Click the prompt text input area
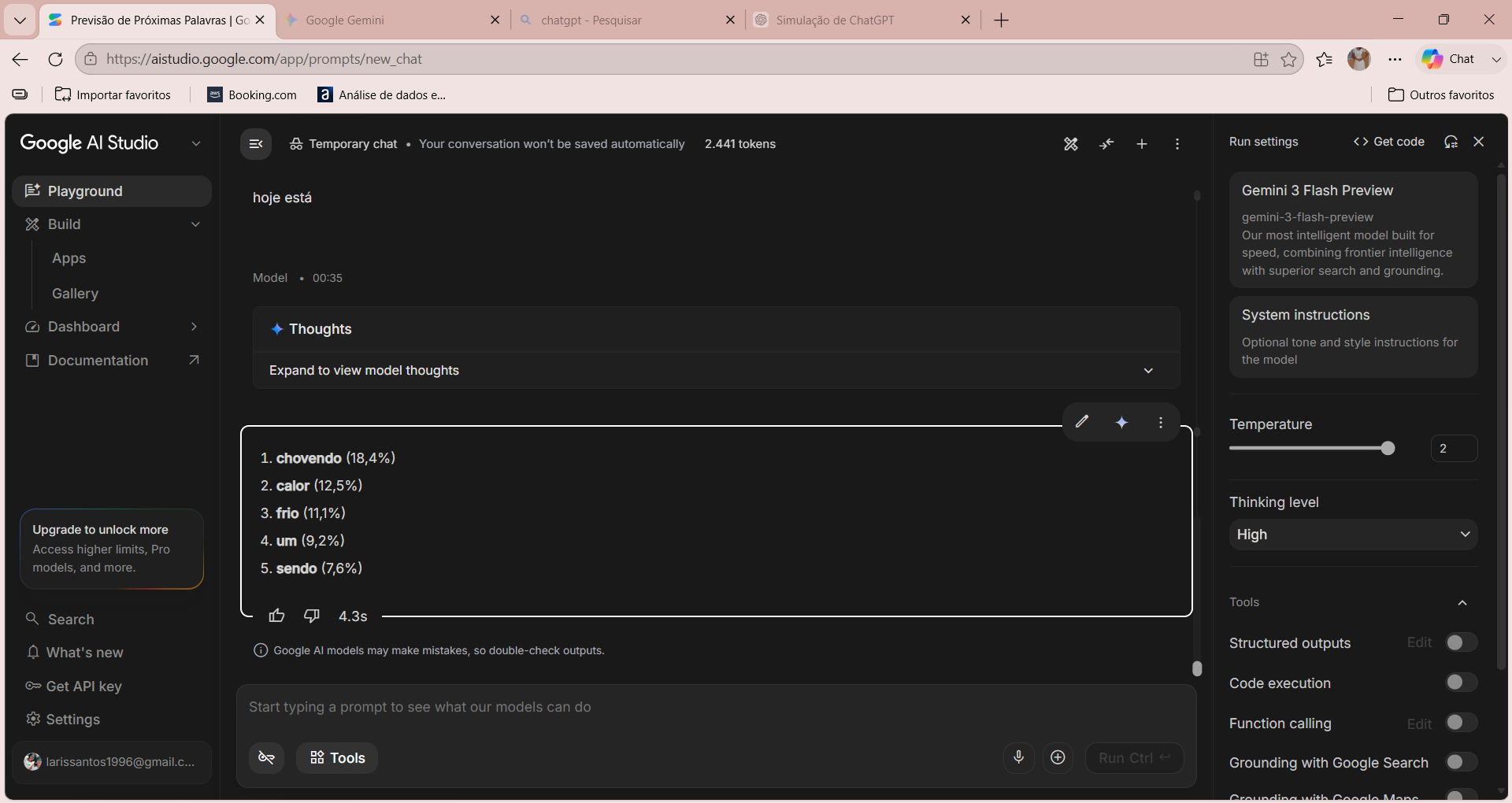1512x803 pixels. (x=716, y=707)
